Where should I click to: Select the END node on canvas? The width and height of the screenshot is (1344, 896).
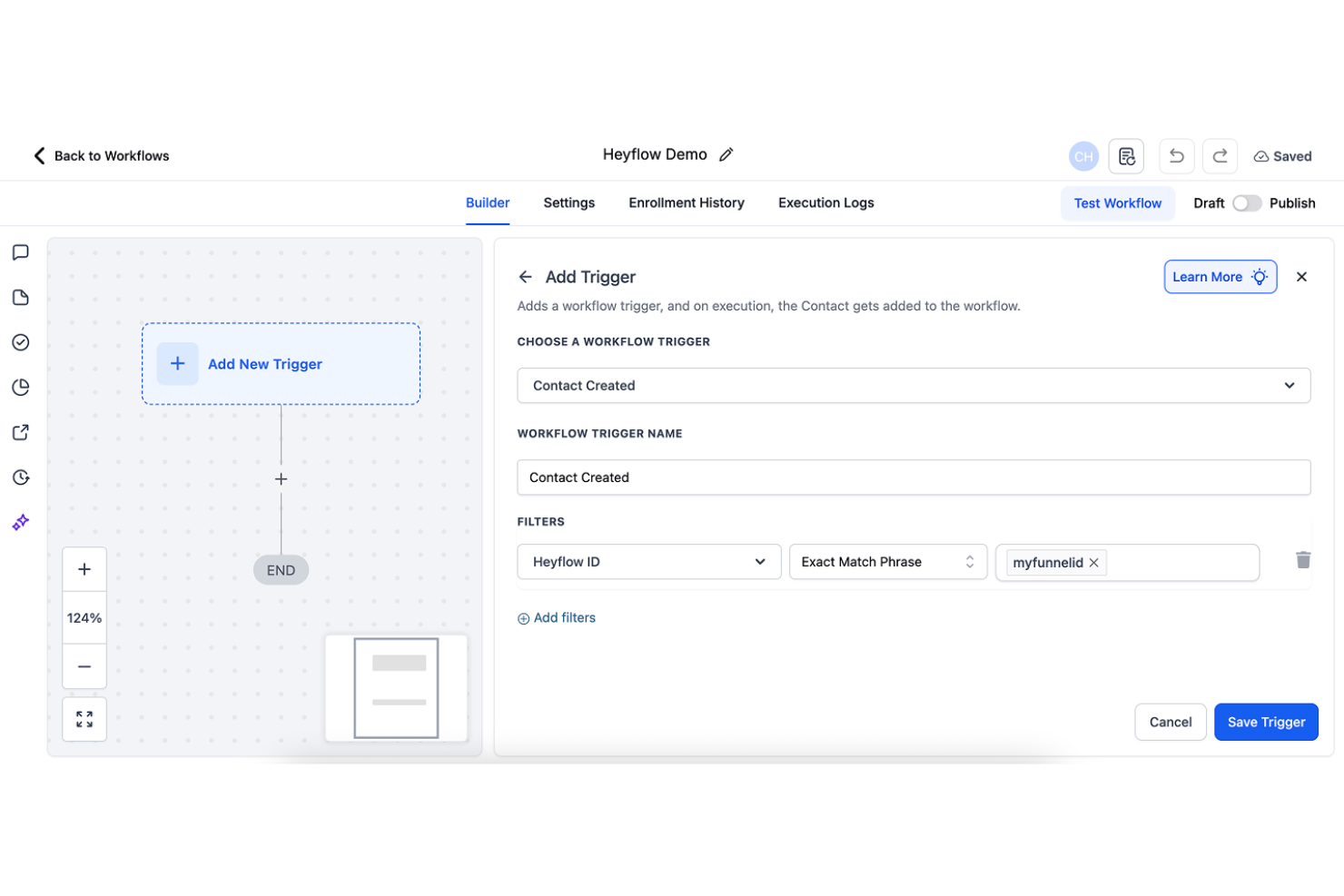click(x=281, y=570)
